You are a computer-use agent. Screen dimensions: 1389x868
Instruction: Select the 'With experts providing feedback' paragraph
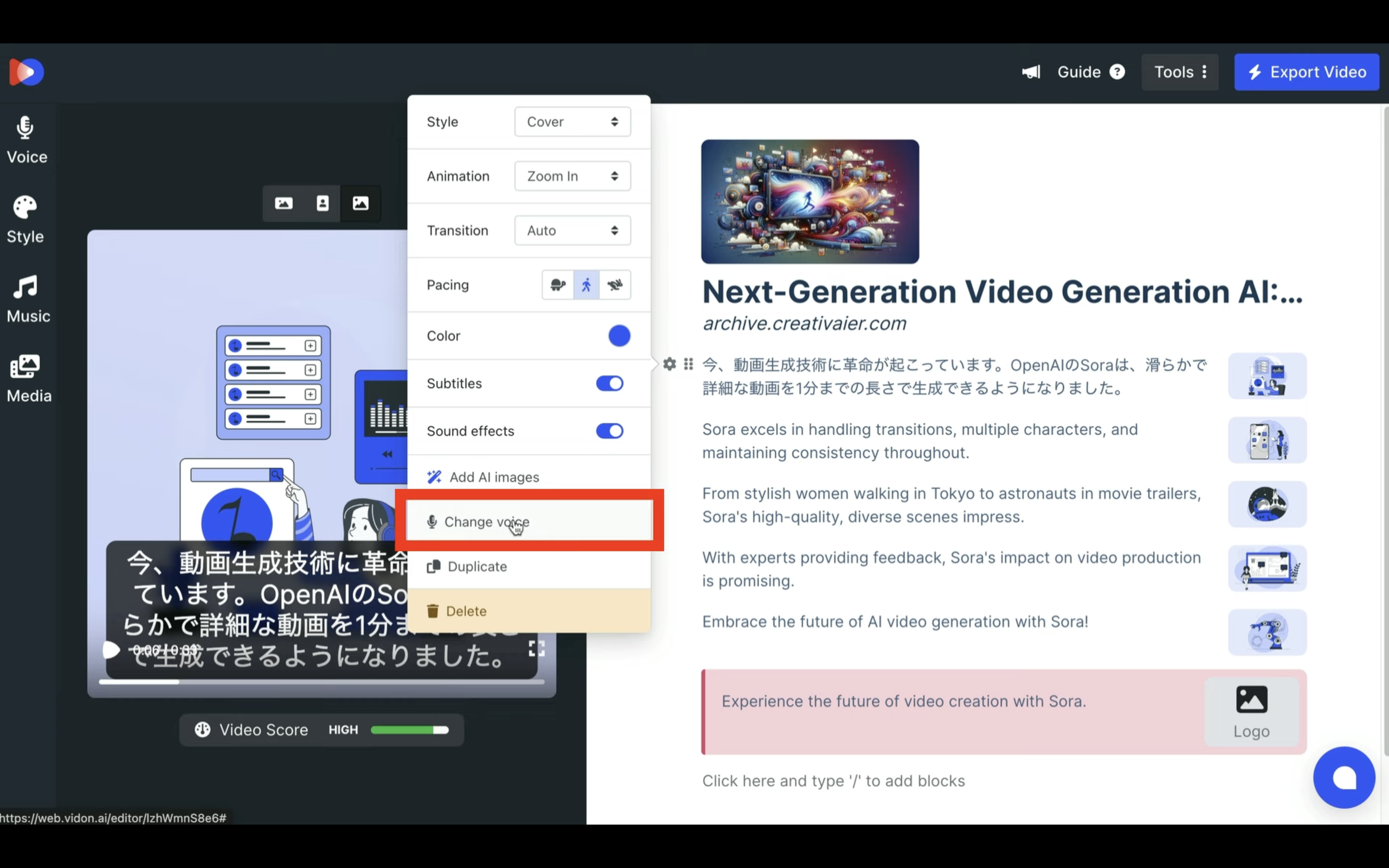952,570
